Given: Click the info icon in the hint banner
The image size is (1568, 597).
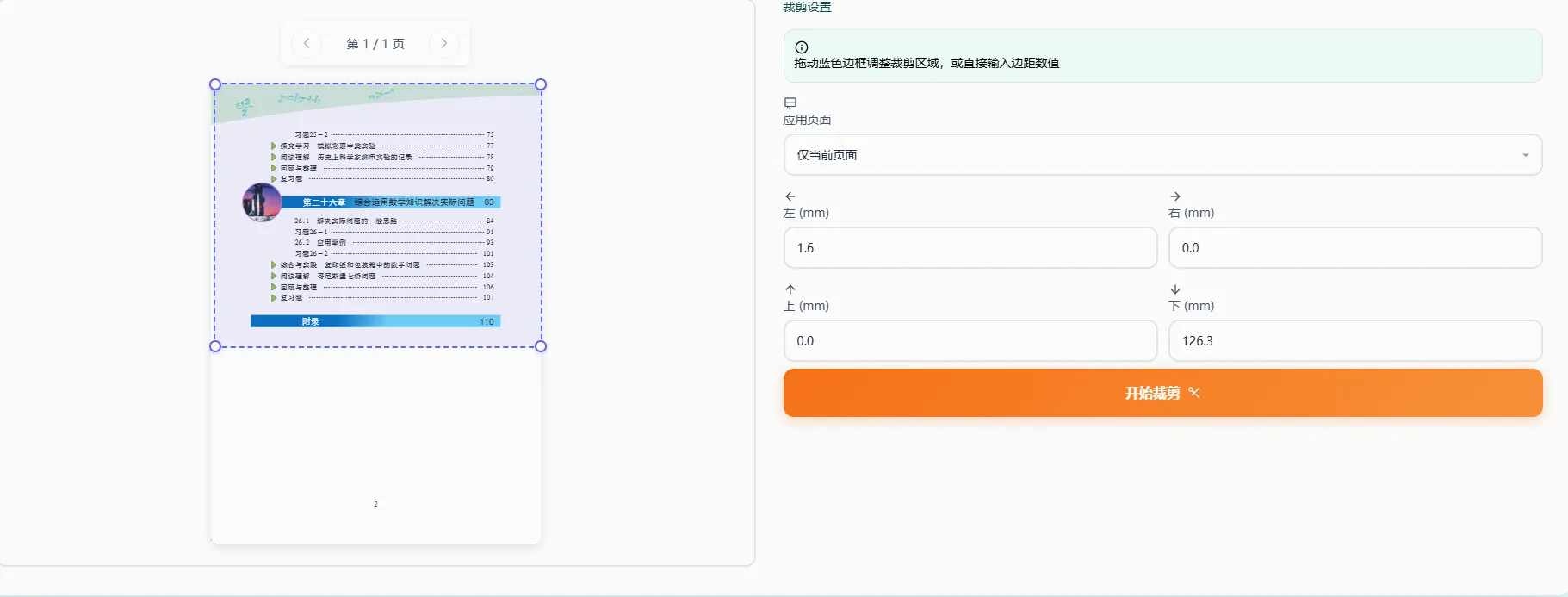Looking at the screenshot, I should pyautogui.click(x=802, y=47).
